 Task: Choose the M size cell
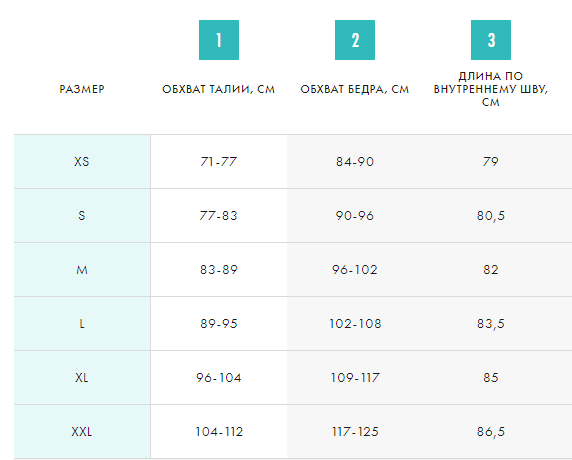(82, 270)
